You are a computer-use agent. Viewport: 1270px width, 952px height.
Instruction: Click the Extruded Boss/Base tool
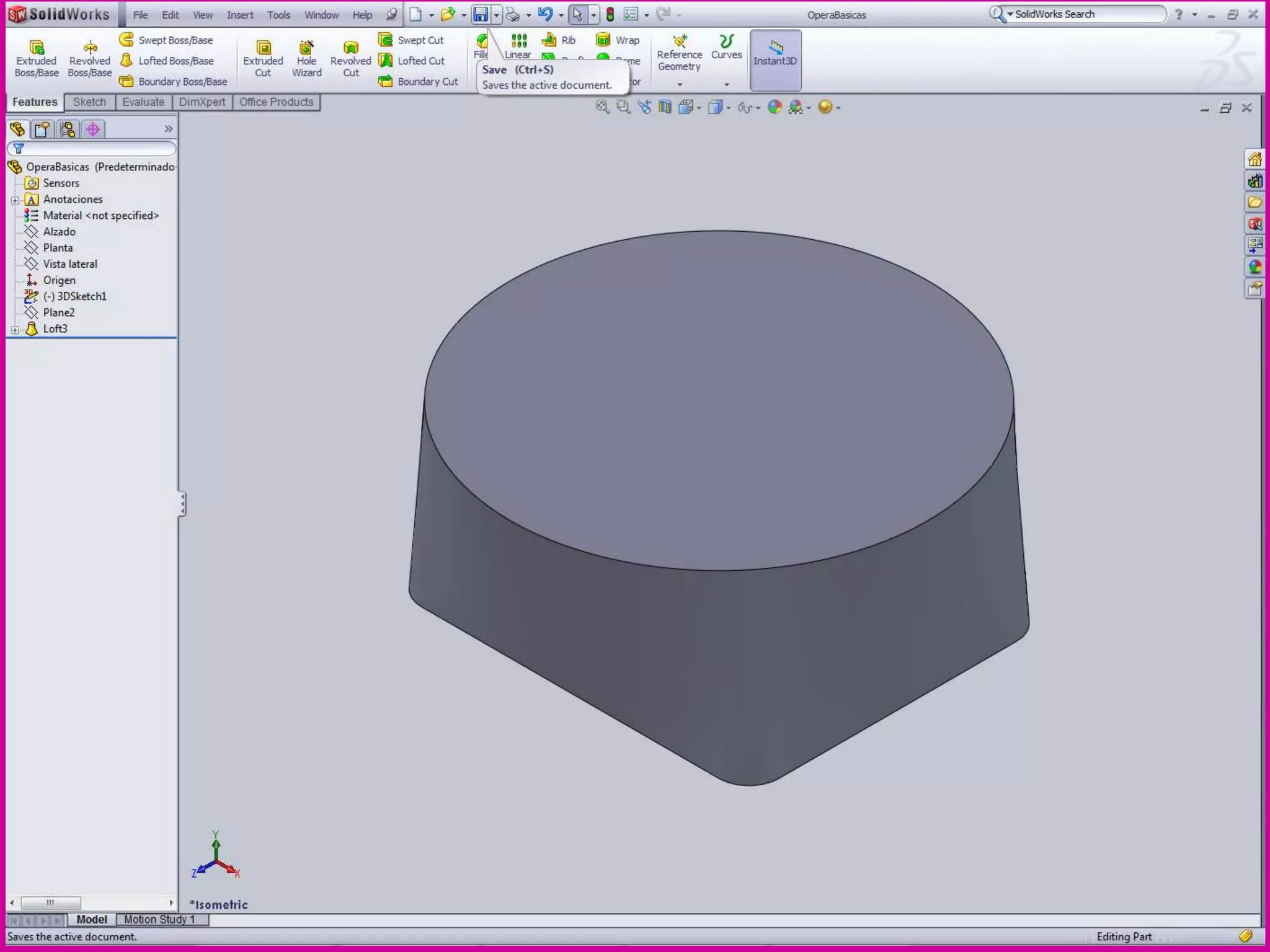(x=36, y=58)
